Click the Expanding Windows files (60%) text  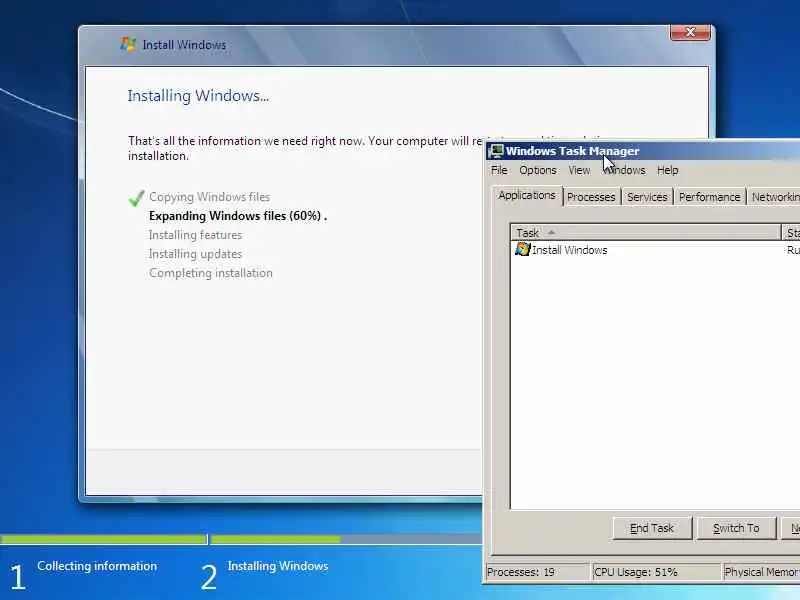click(238, 216)
